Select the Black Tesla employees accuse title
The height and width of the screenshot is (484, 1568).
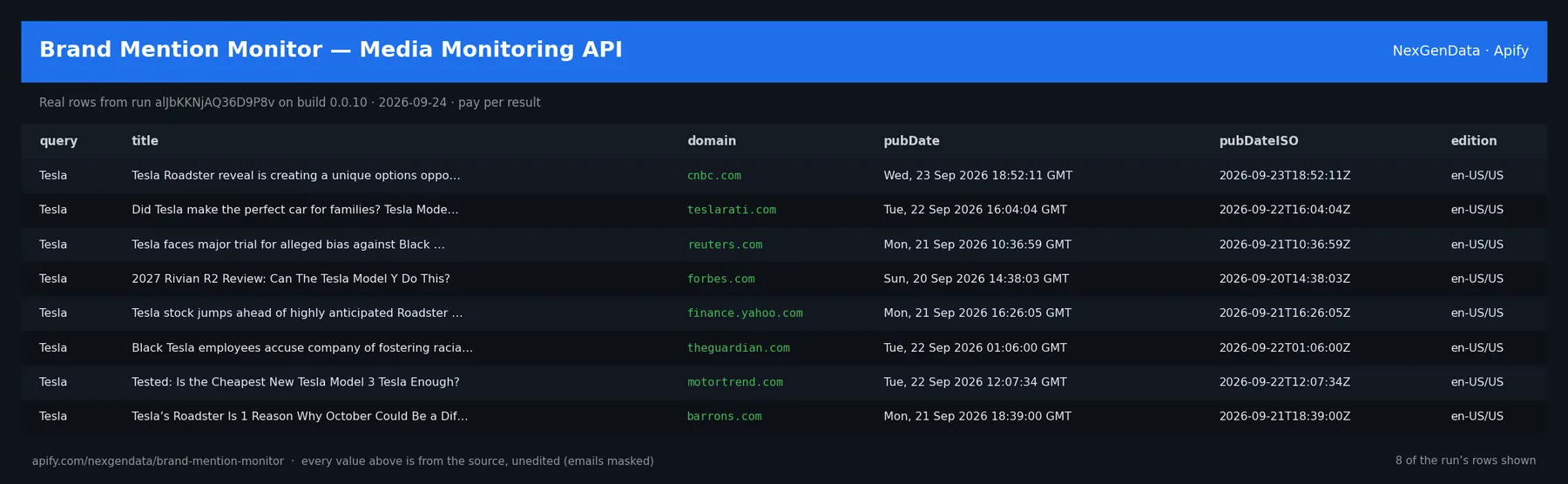click(x=301, y=347)
